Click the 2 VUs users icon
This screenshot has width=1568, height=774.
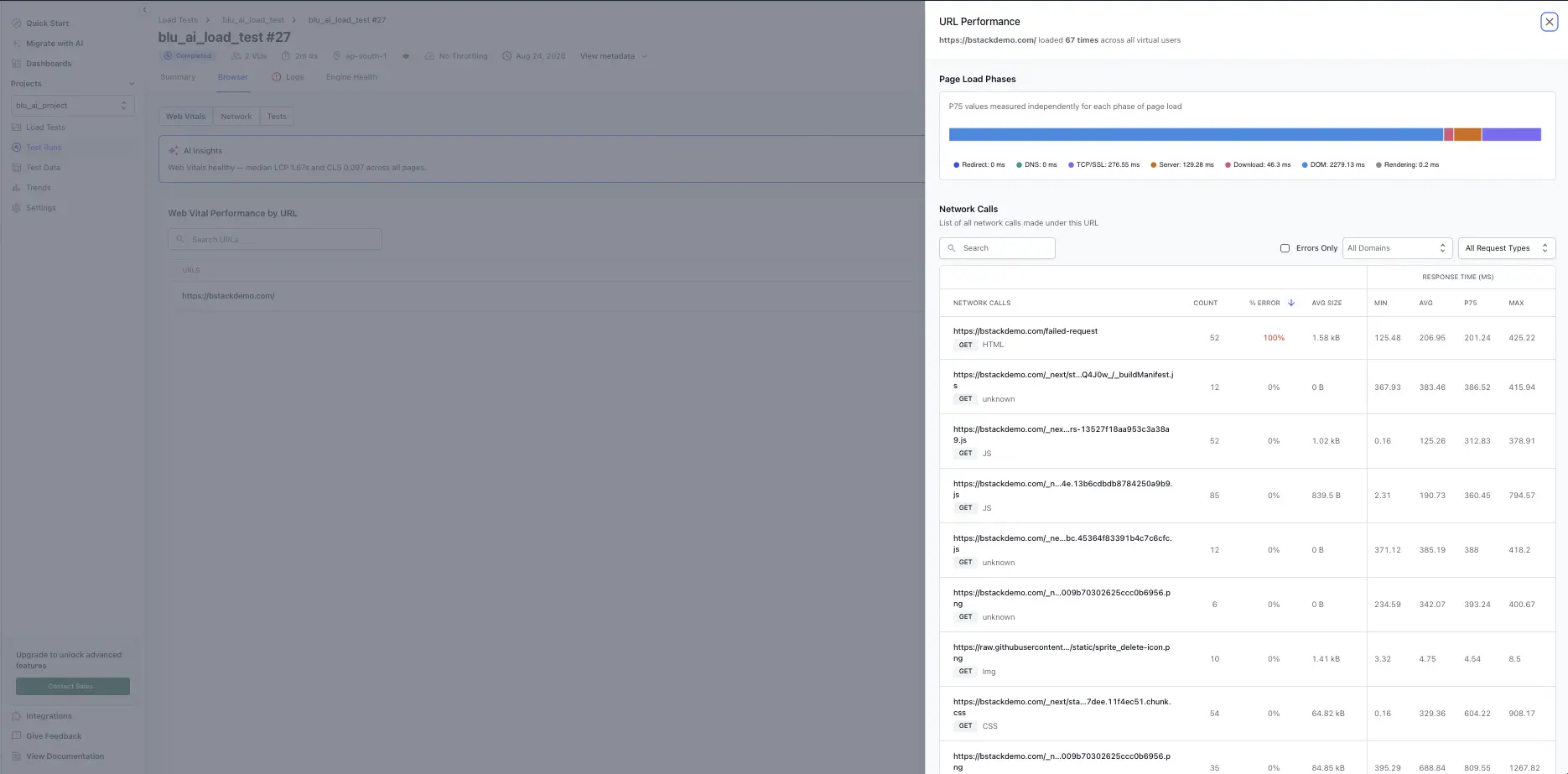pos(236,56)
